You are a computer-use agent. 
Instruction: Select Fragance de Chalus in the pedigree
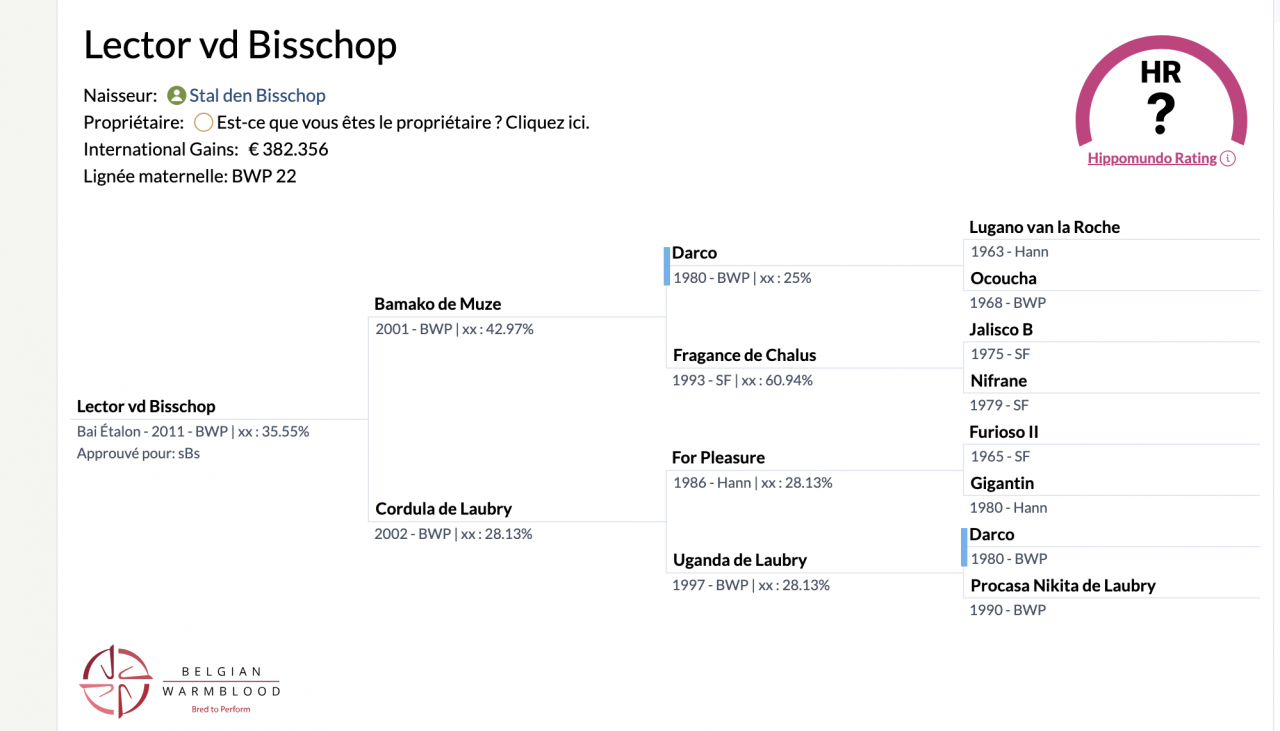click(744, 355)
